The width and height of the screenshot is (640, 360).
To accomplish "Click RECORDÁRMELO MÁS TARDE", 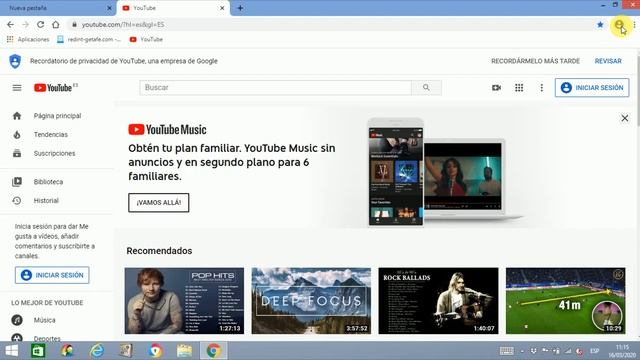I will click(535, 61).
